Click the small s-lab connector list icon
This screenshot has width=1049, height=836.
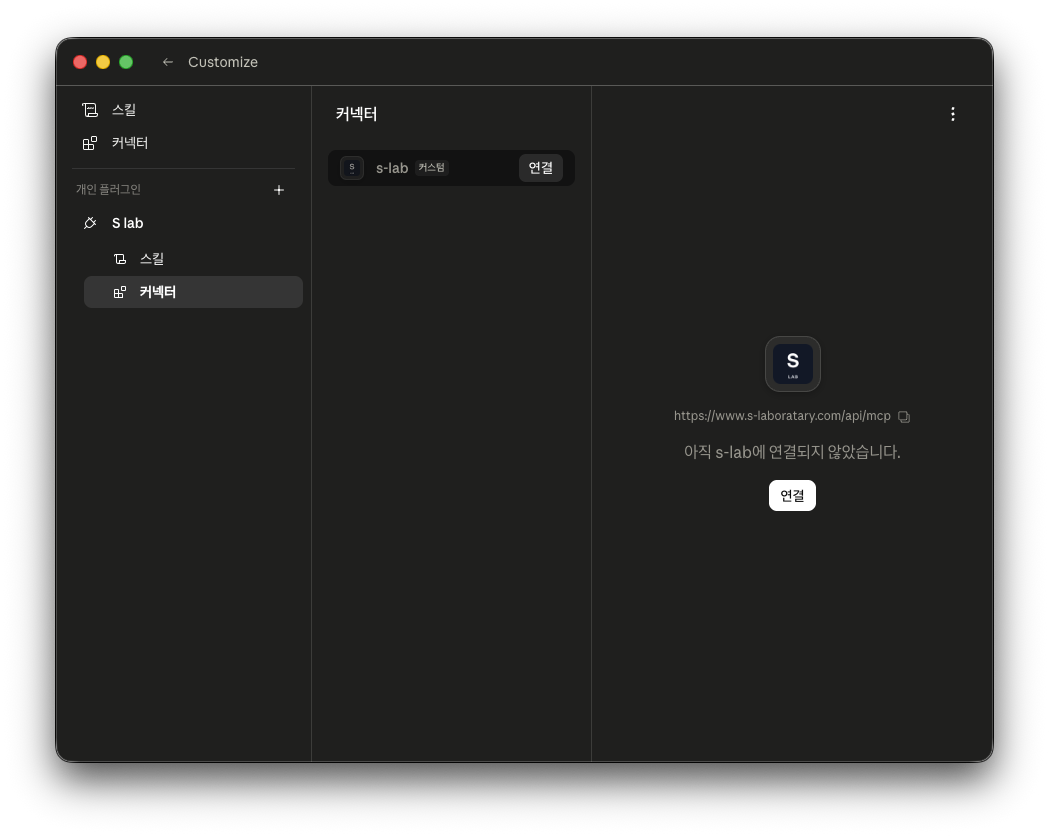[x=352, y=168]
